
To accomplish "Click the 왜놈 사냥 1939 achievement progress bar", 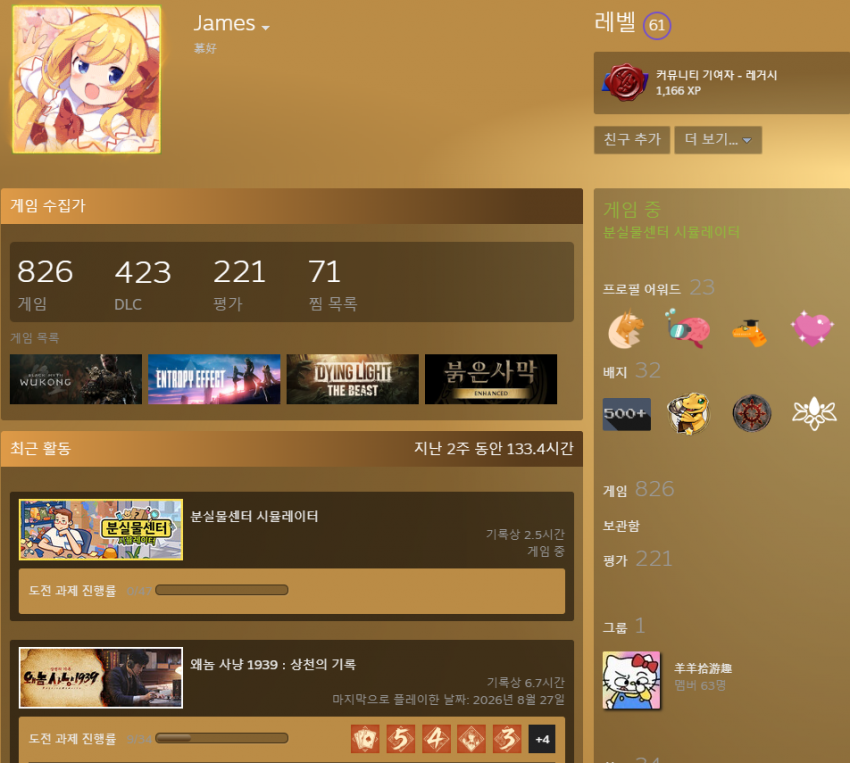I will point(222,738).
